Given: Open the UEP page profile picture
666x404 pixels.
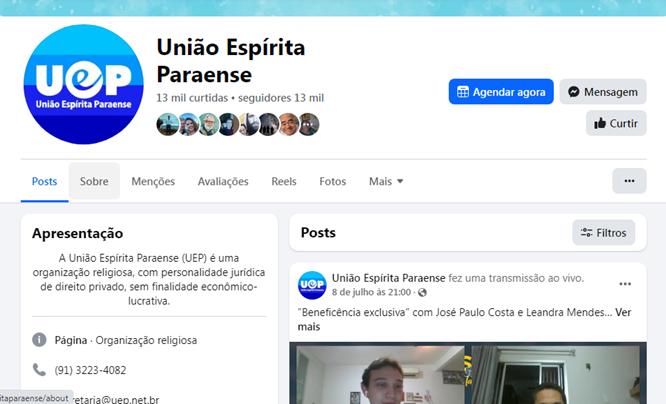Looking at the screenshot, I should pyautogui.click(x=84, y=84).
